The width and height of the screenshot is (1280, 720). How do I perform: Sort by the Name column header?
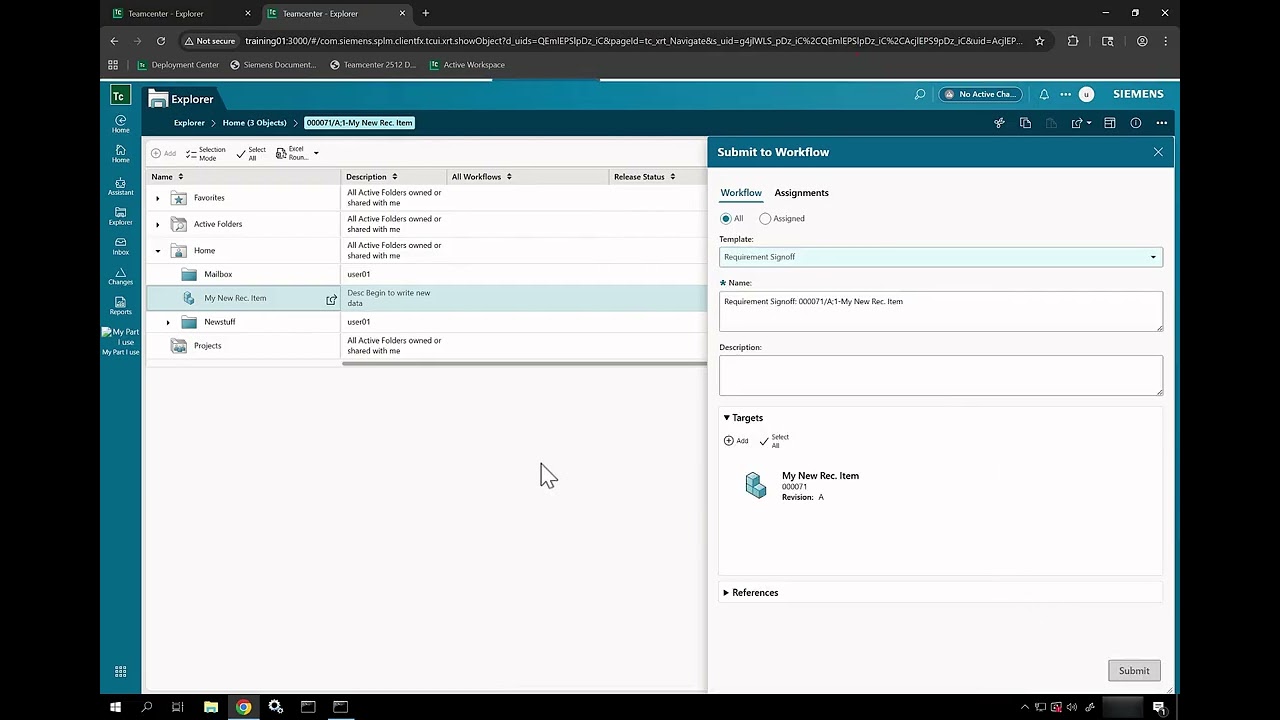pyautogui.click(x=167, y=177)
